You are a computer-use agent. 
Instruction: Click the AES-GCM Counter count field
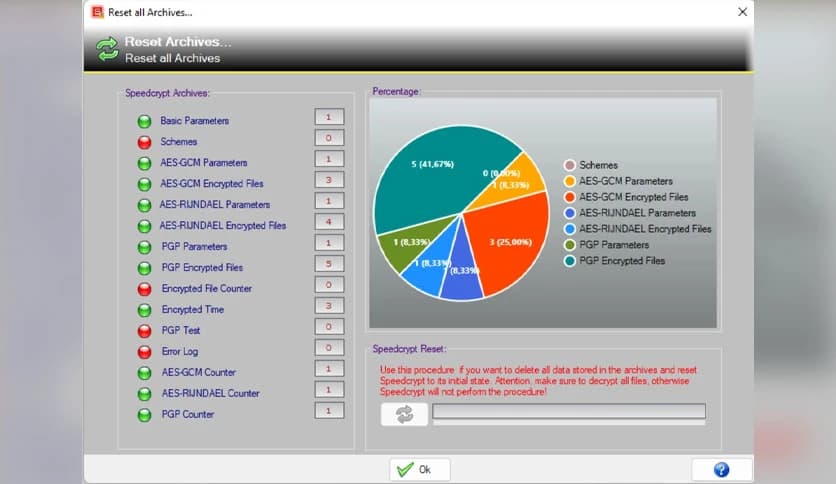click(329, 368)
